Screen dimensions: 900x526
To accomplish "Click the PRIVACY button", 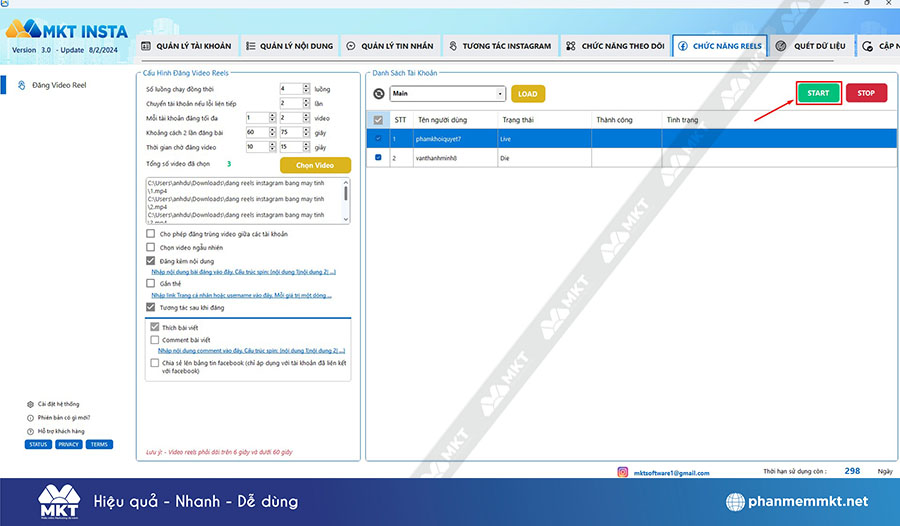I will (x=68, y=444).
